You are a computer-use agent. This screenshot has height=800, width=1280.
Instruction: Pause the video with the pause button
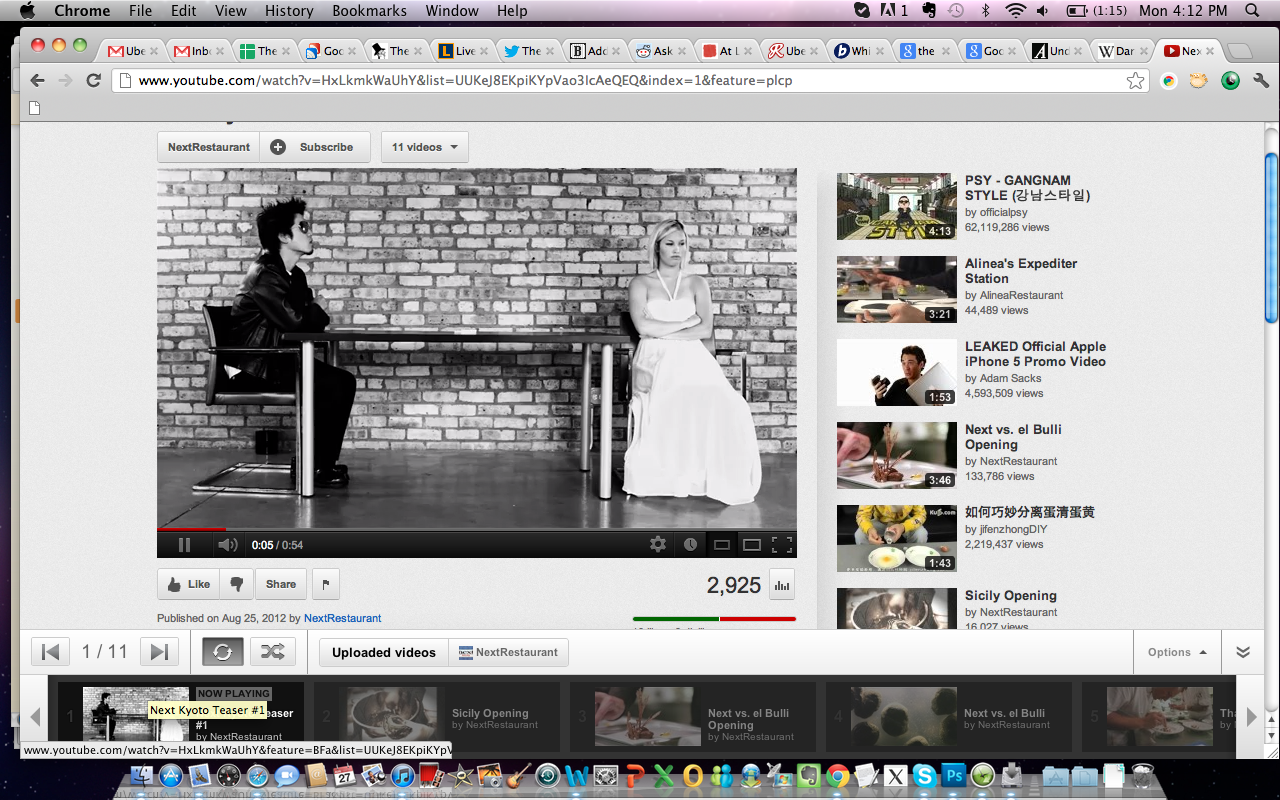point(184,545)
